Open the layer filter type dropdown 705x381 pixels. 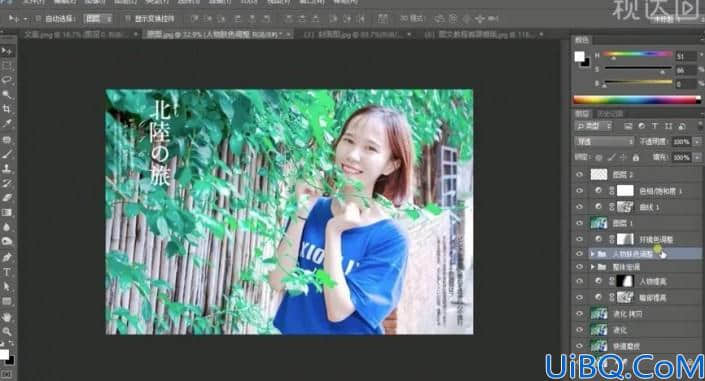[593, 126]
